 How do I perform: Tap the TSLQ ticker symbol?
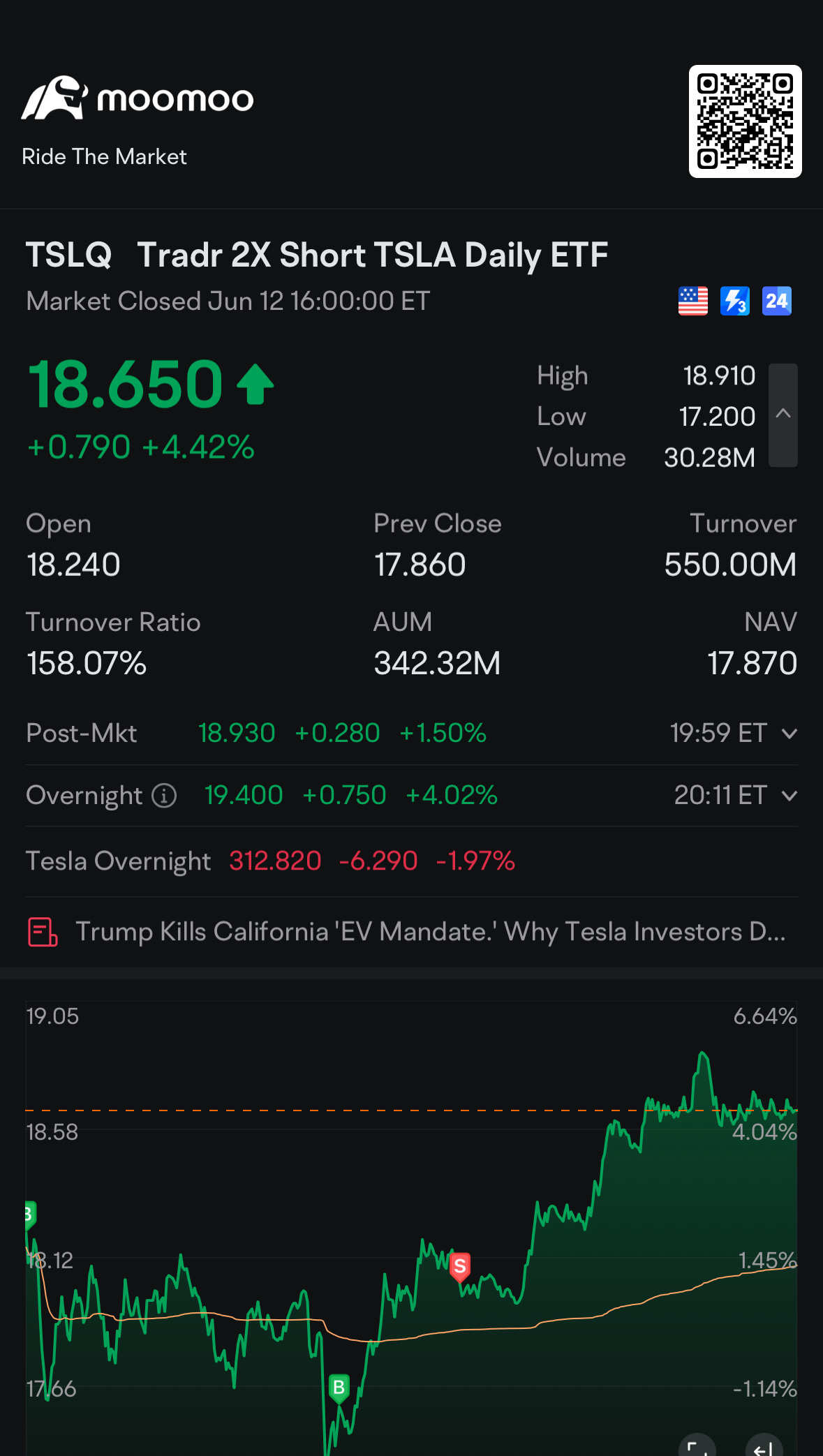(68, 255)
